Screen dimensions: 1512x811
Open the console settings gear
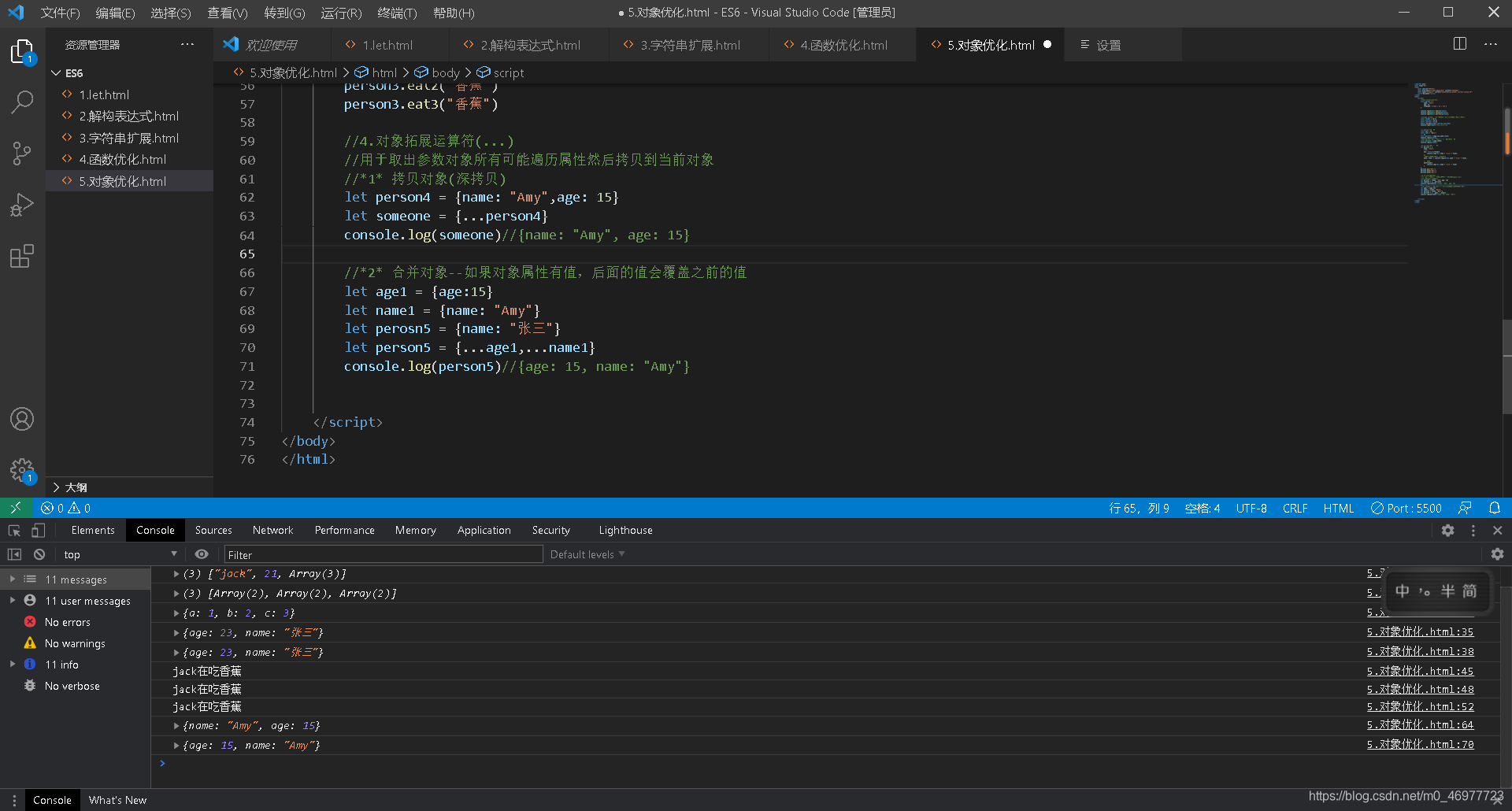tap(1497, 554)
